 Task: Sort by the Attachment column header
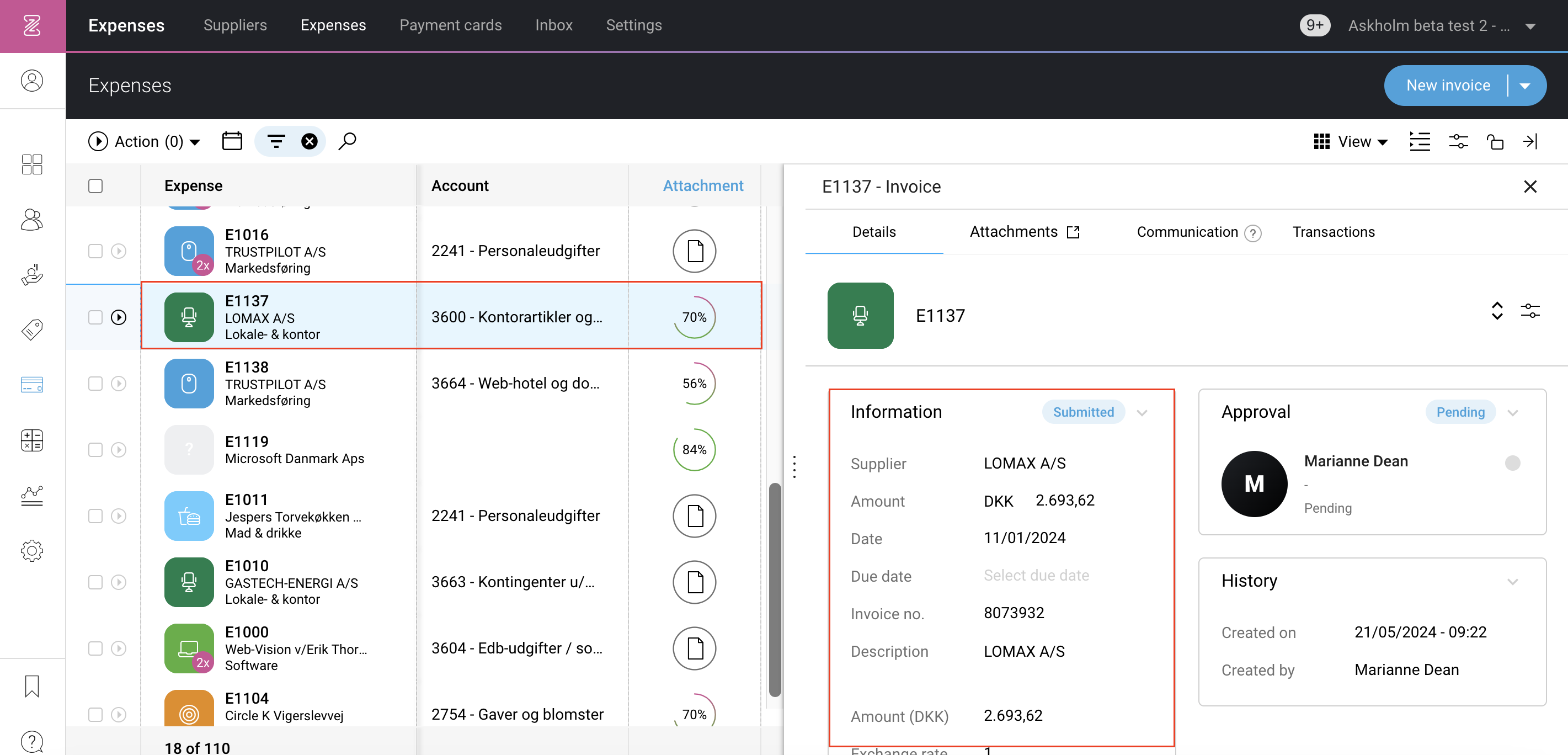point(702,185)
